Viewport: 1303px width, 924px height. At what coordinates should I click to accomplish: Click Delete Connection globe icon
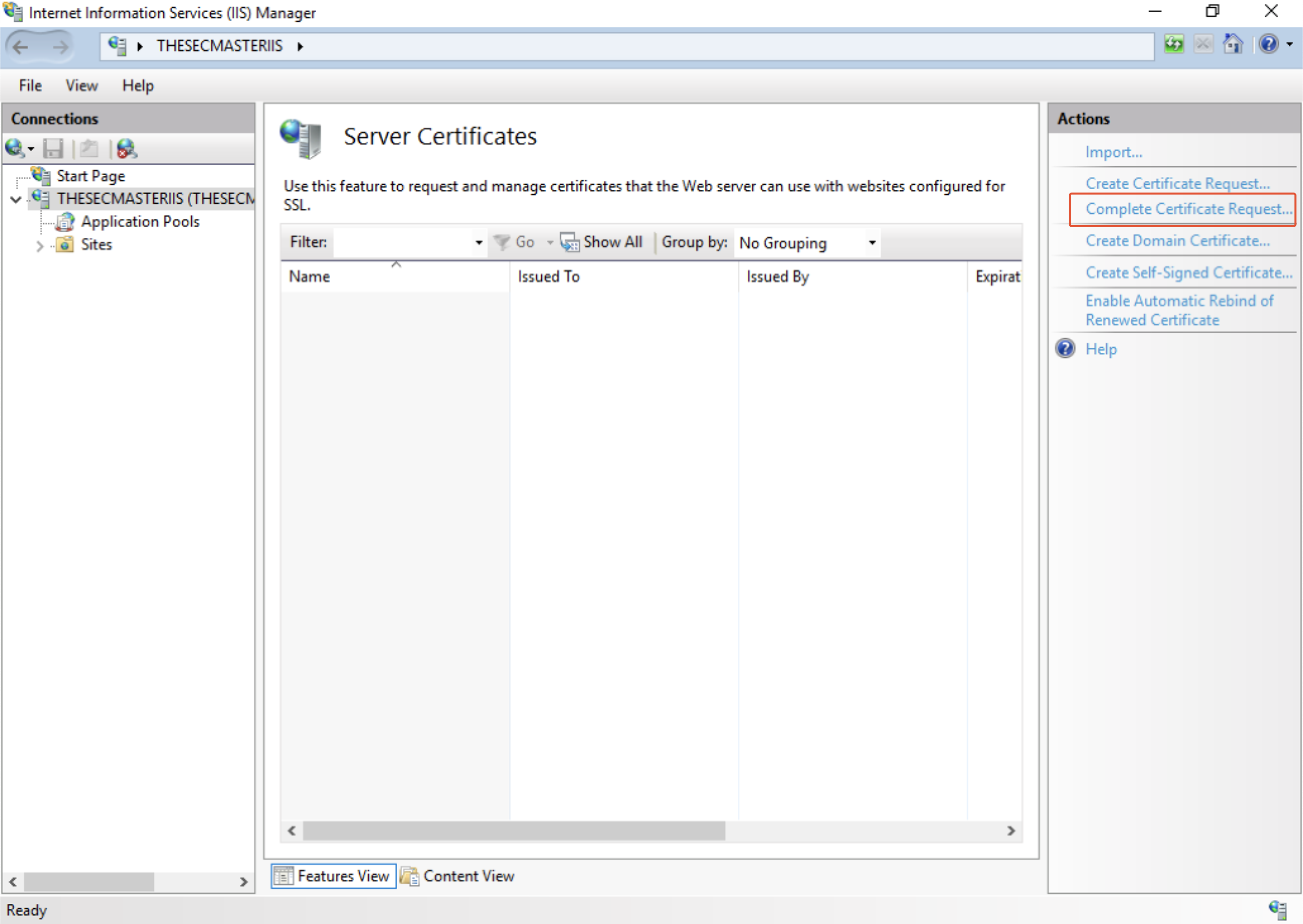126,148
